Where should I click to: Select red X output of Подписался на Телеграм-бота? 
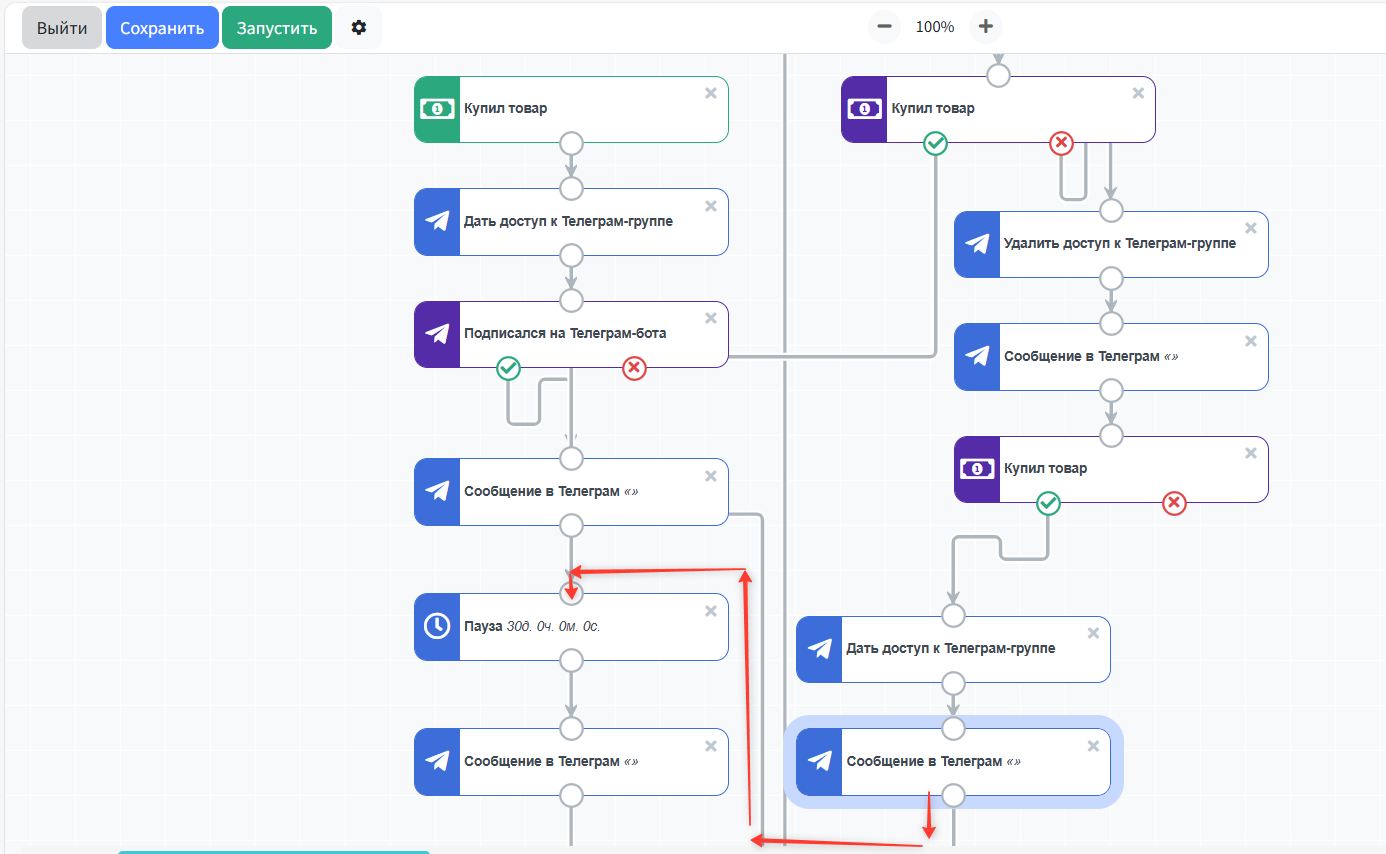coord(634,369)
